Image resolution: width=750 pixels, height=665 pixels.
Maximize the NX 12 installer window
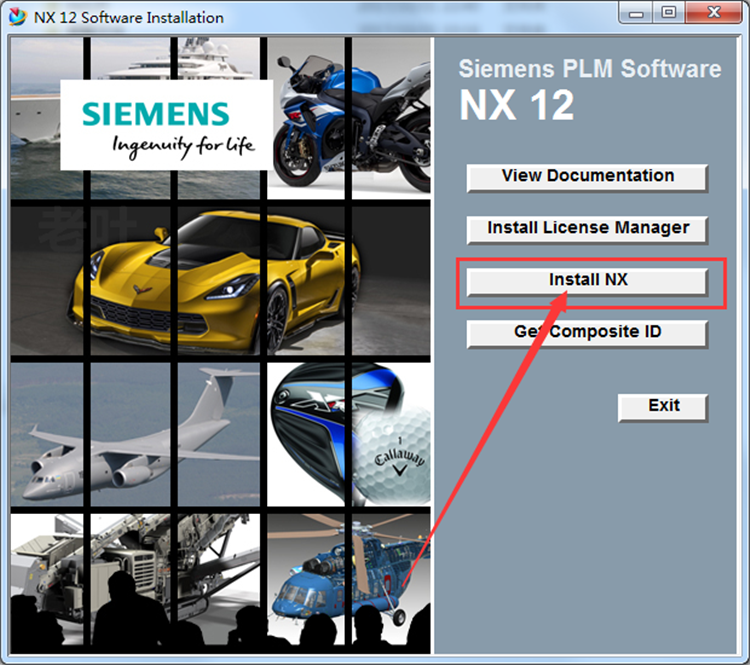tap(668, 12)
